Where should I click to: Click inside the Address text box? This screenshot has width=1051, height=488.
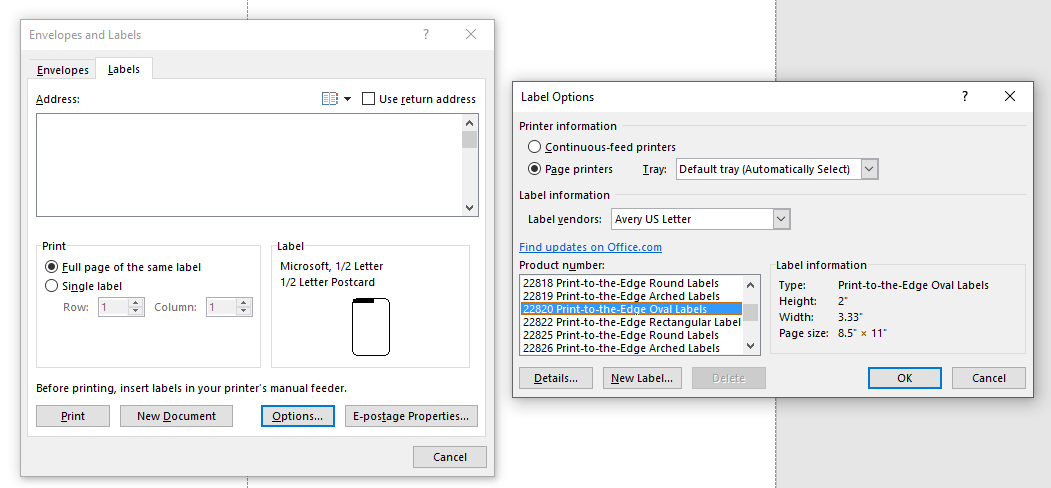tap(248, 164)
